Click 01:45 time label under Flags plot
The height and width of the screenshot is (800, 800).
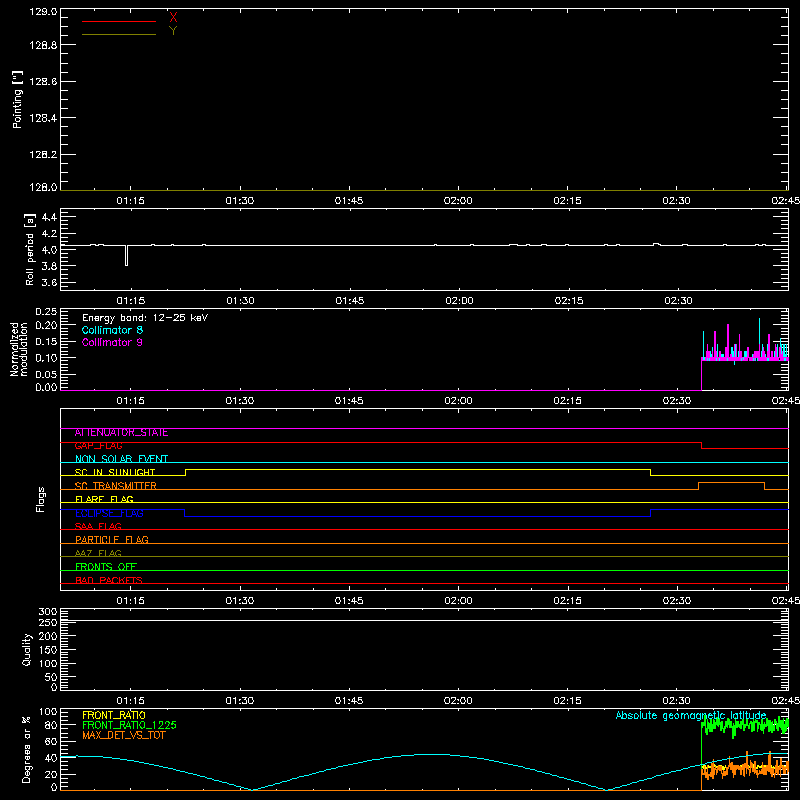[x=349, y=601]
